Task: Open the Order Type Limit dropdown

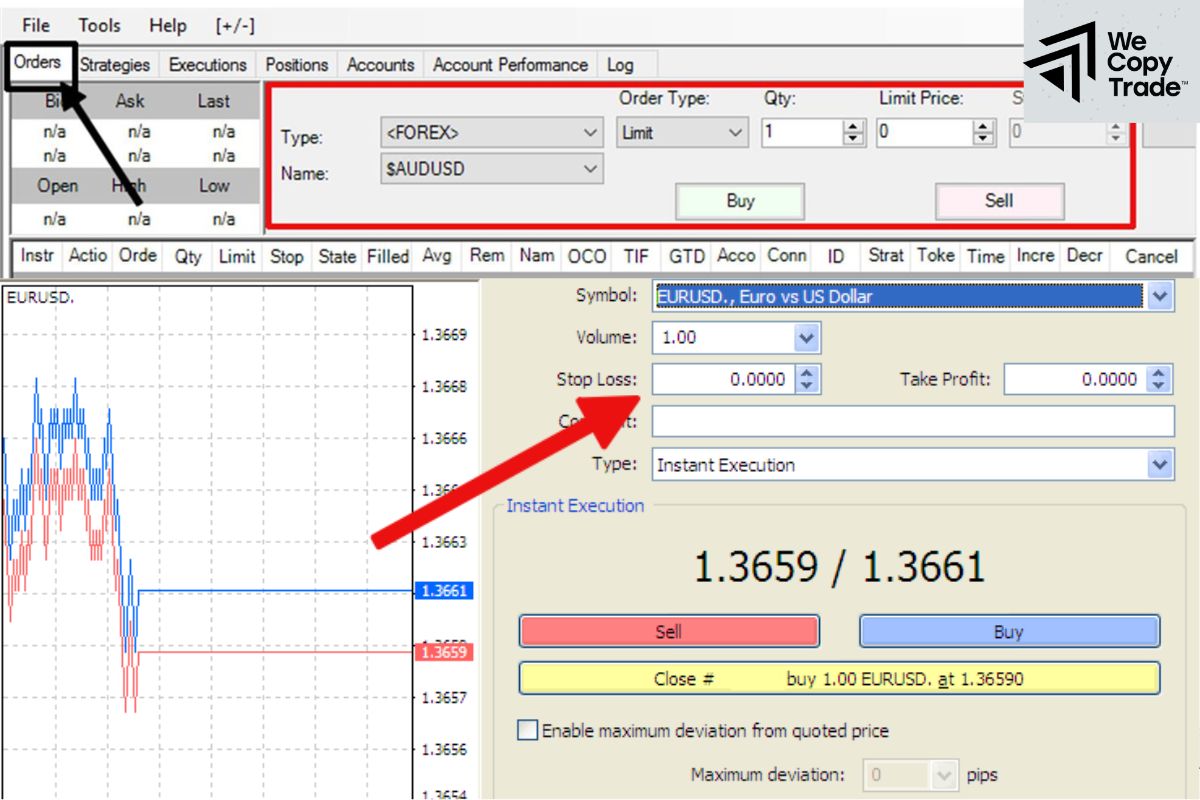Action: 736,132
